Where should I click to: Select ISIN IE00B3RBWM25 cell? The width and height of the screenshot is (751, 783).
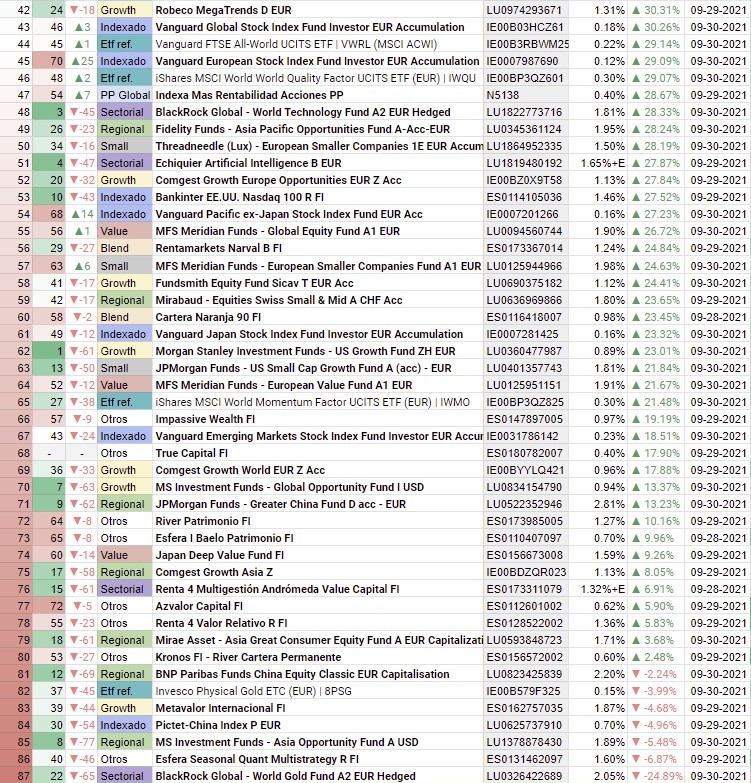(526, 44)
